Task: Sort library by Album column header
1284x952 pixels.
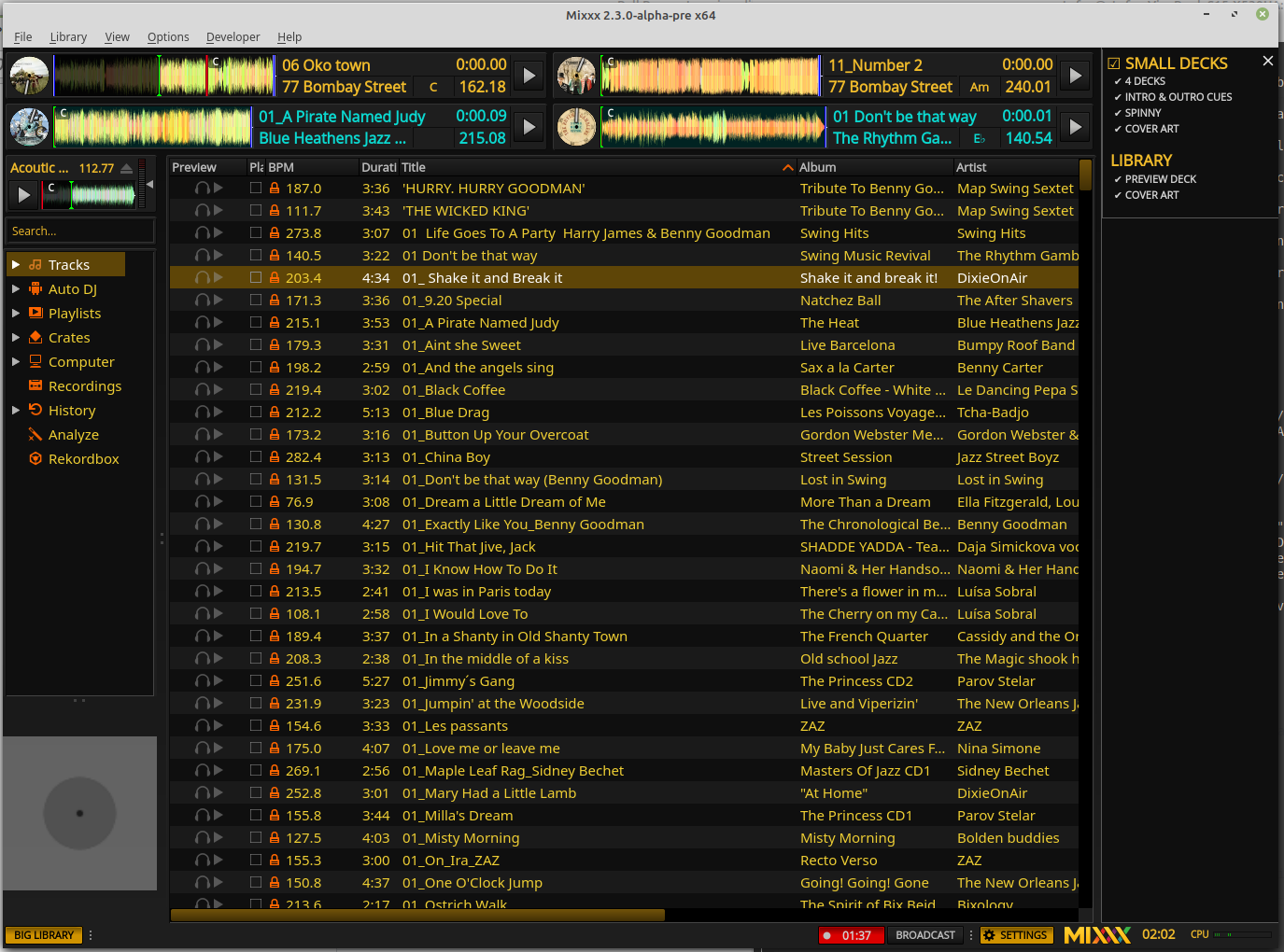Action: tap(874, 167)
